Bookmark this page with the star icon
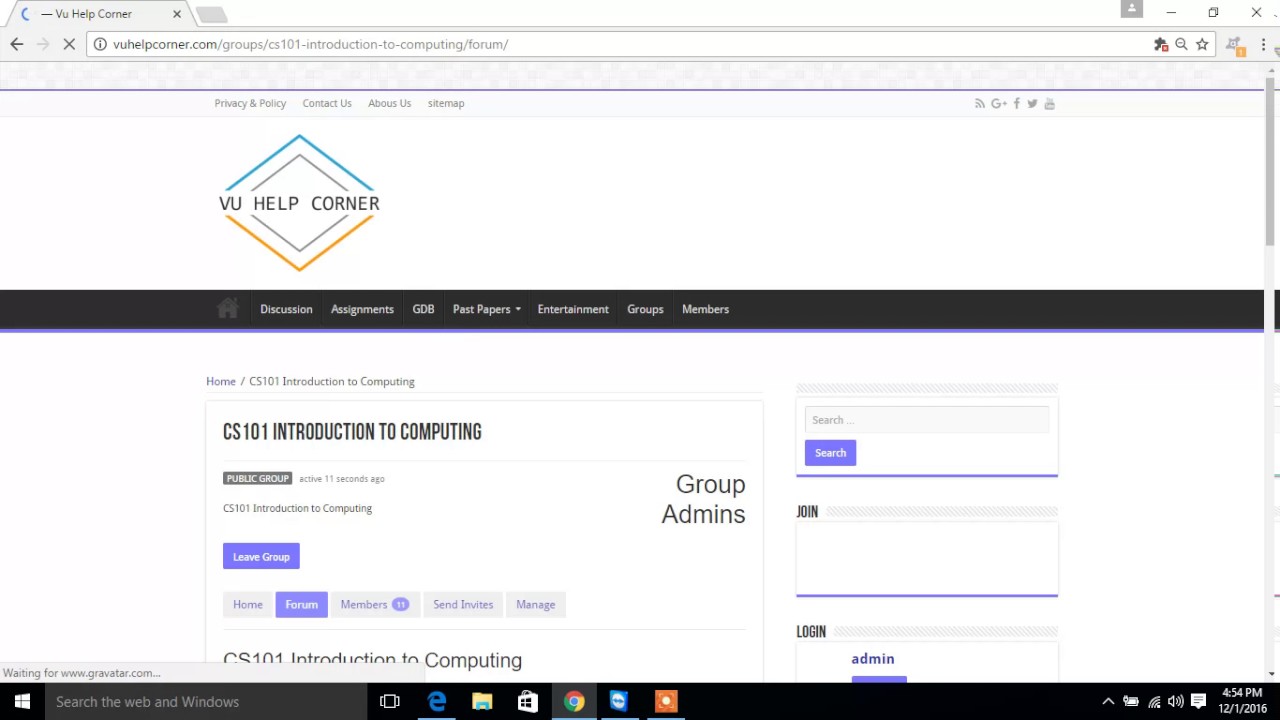The width and height of the screenshot is (1280, 720). [x=1202, y=44]
